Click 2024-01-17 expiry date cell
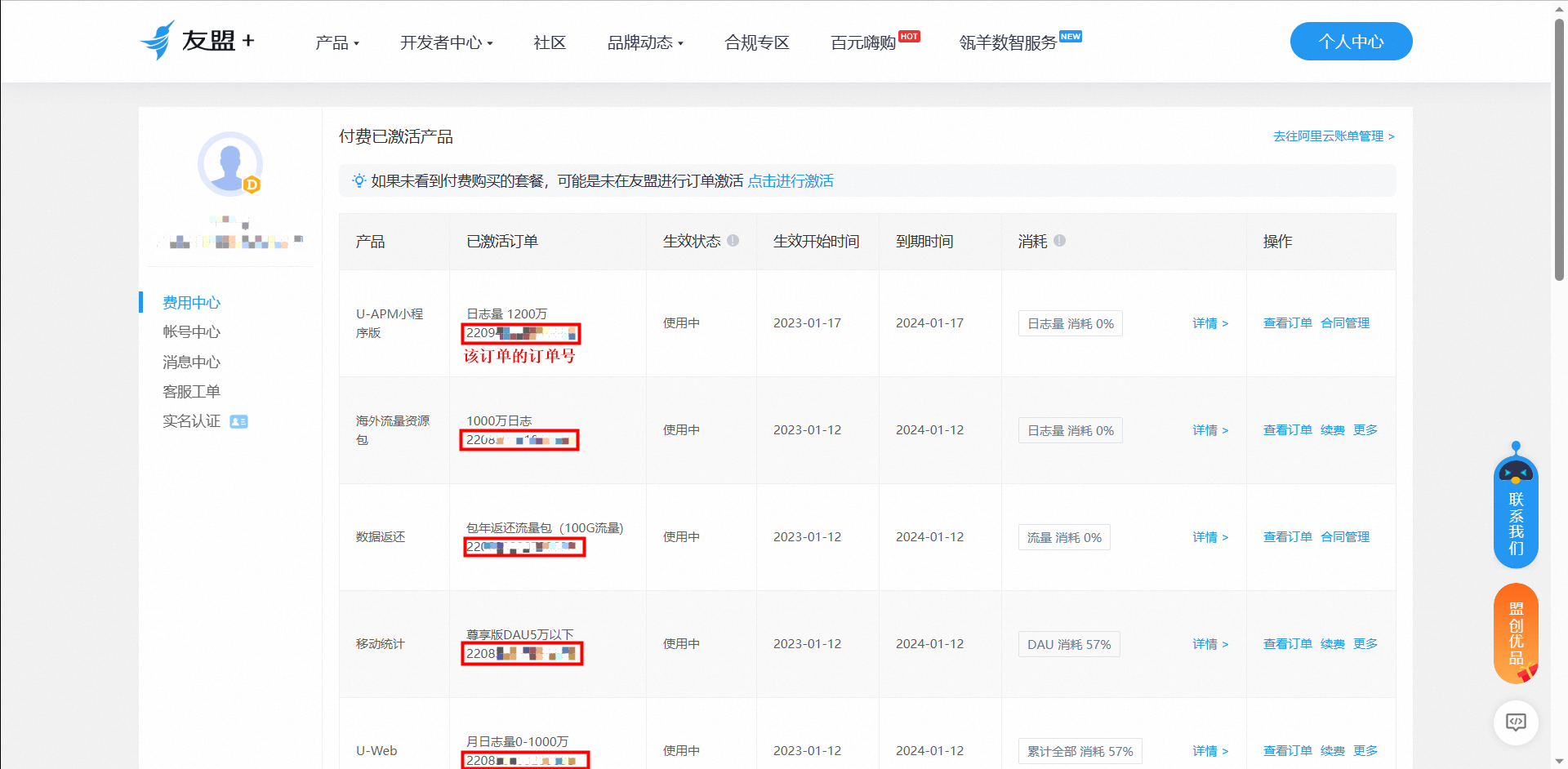 point(929,323)
